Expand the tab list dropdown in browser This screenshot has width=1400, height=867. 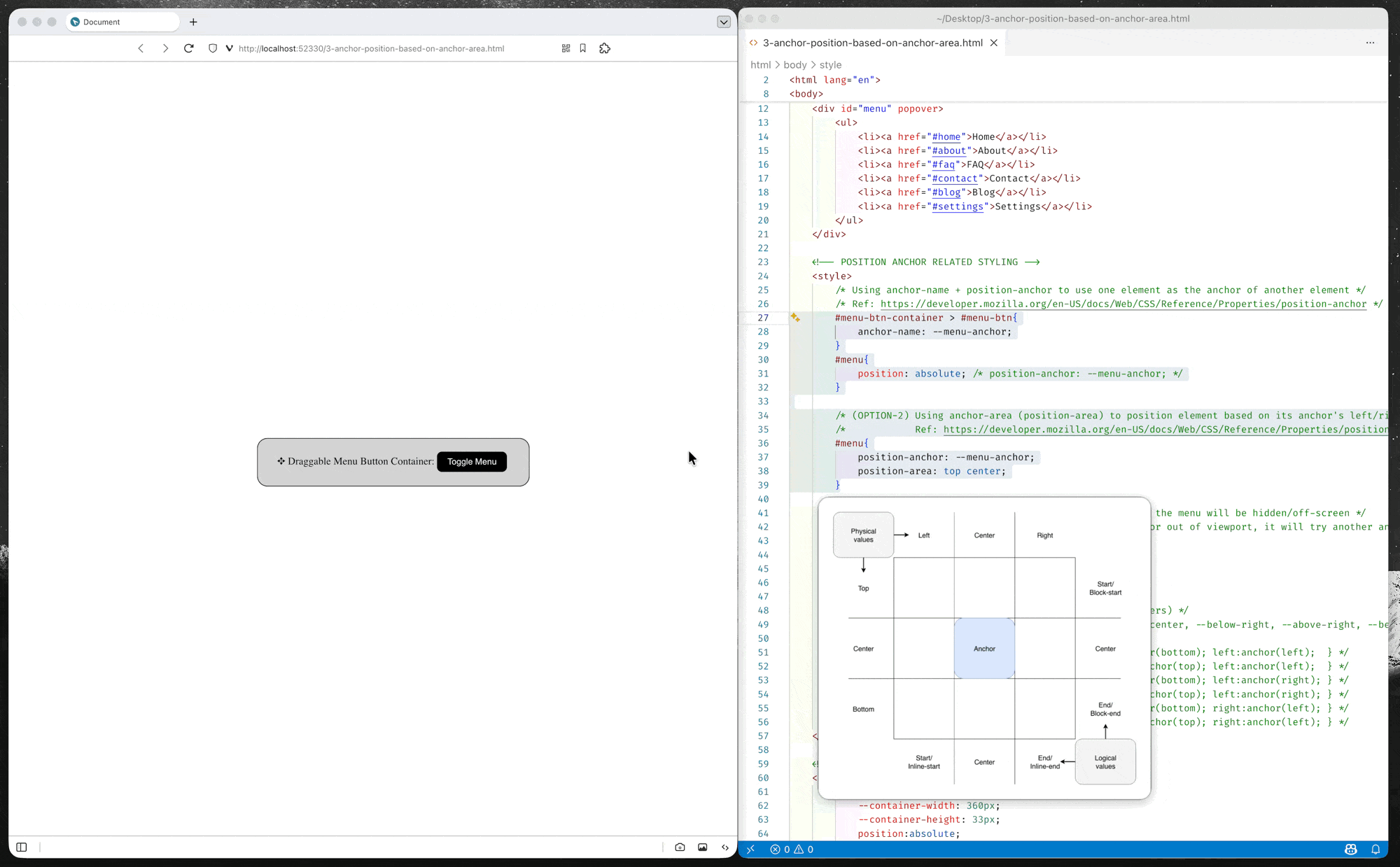click(724, 22)
